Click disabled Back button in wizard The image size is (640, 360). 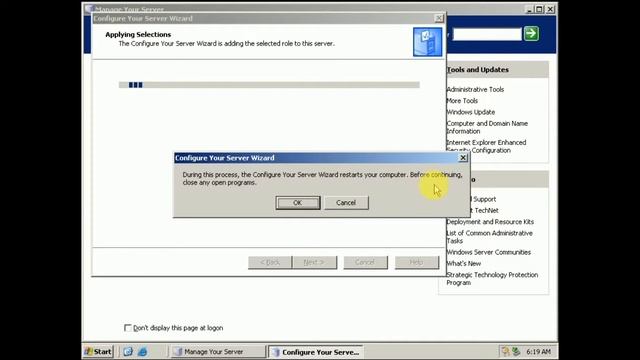coord(270,262)
